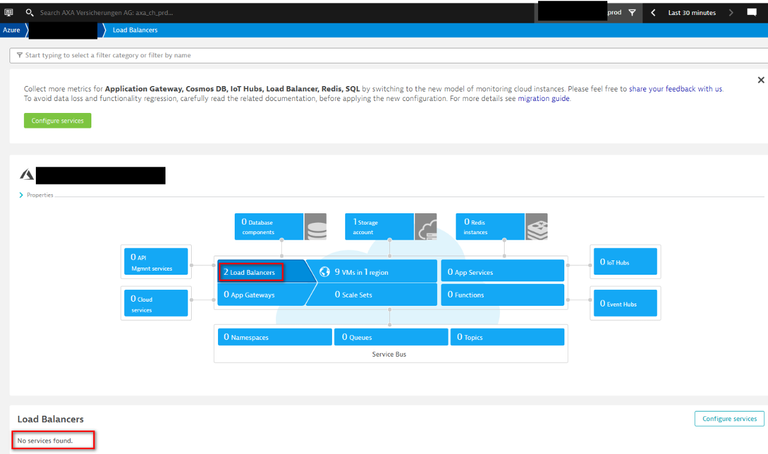
Task: Open share your feedback with us link
Action: point(676,88)
